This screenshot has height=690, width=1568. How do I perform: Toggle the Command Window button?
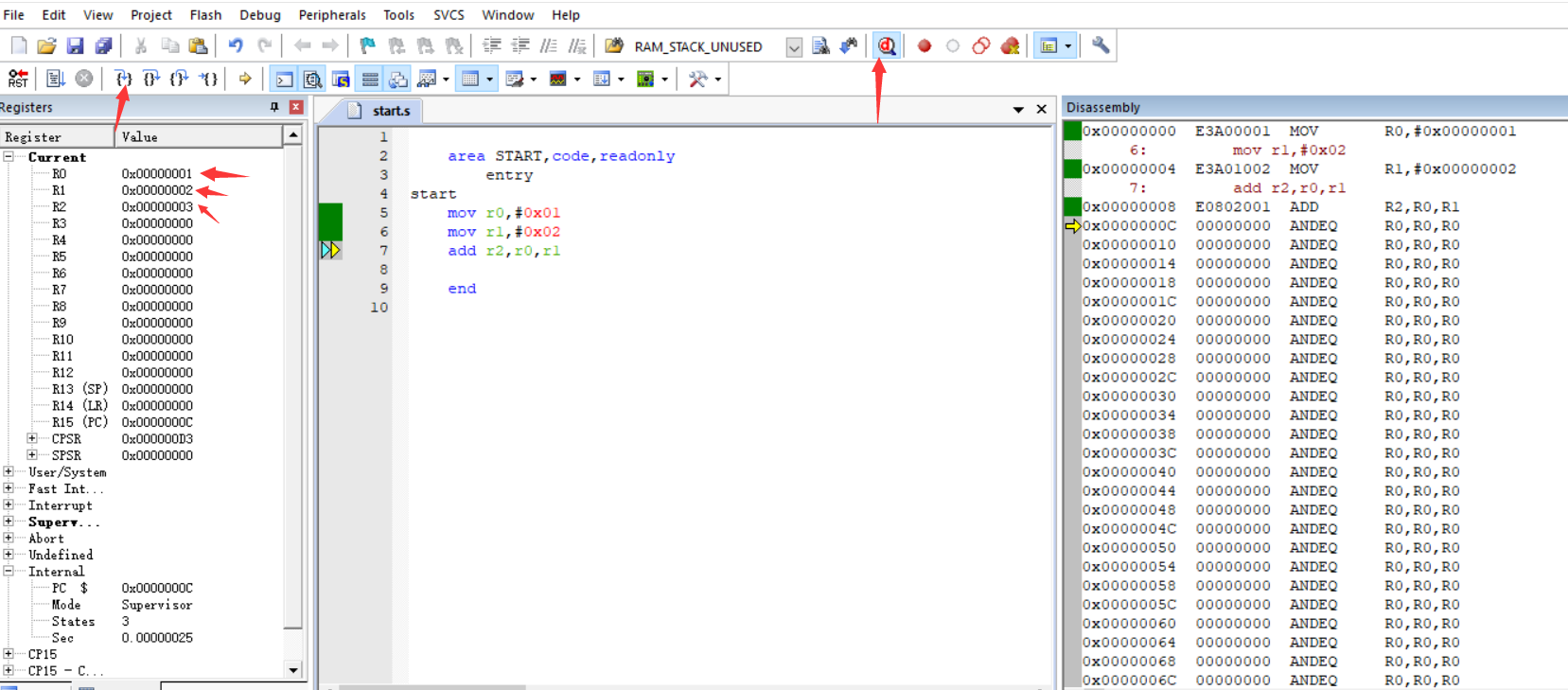tap(284, 79)
